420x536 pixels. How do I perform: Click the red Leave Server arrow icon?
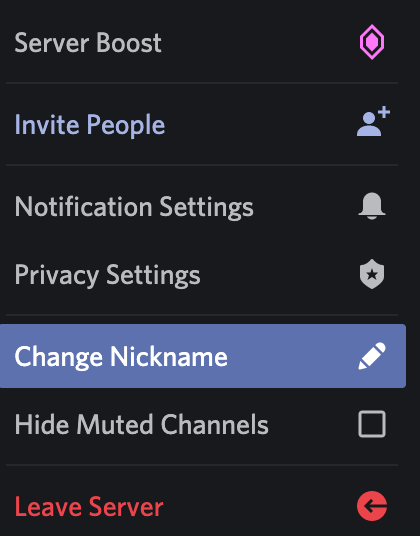coord(372,506)
